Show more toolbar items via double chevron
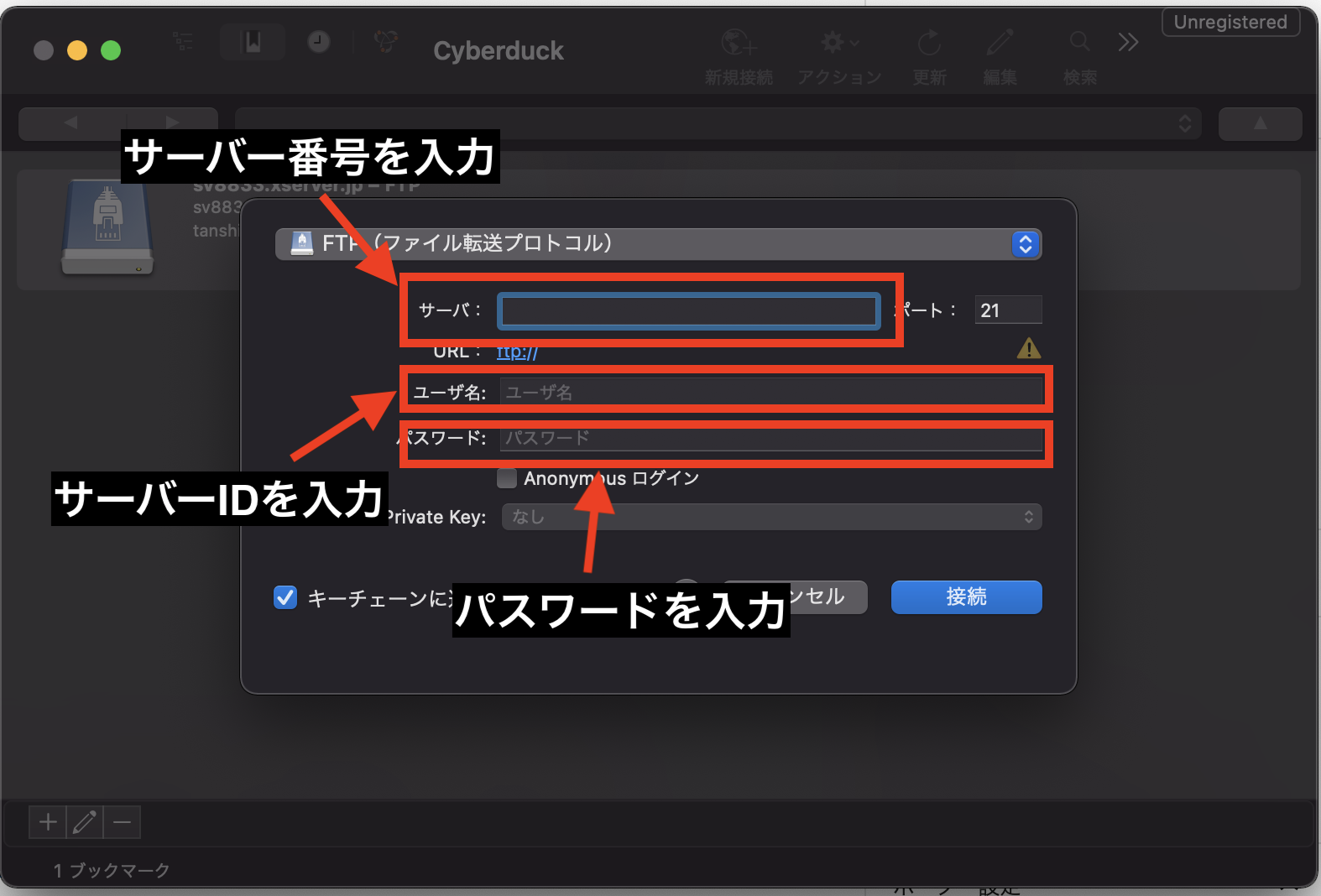Image resolution: width=1321 pixels, height=896 pixels. pos(1128,42)
